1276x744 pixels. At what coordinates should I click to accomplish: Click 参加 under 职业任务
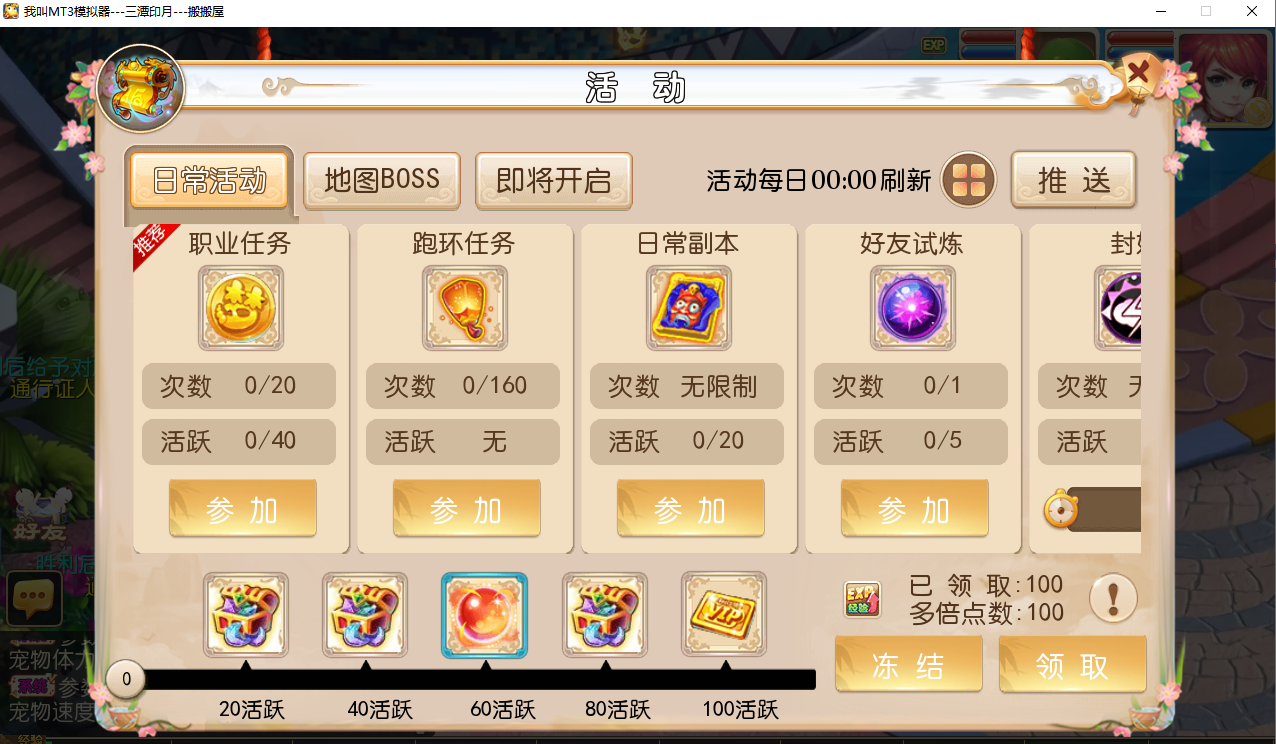pyautogui.click(x=242, y=509)
